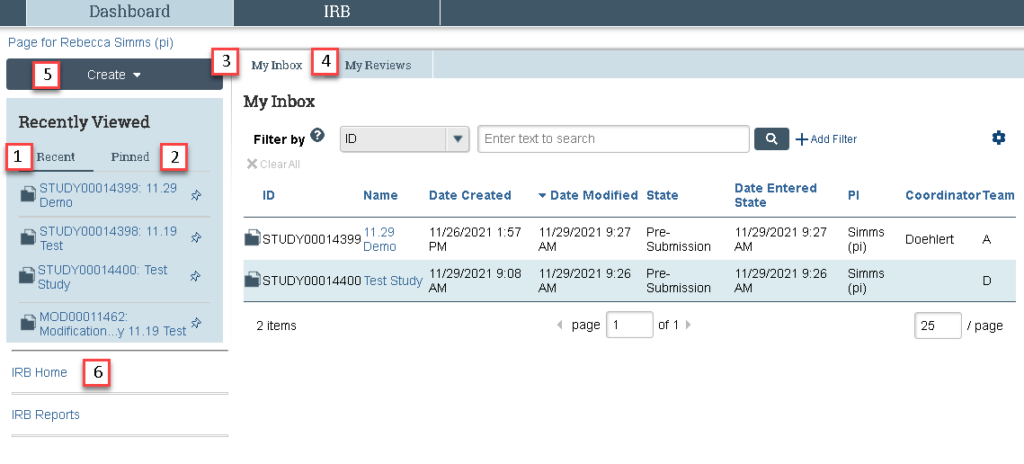Screen dimensions: 1024x464
Task: Click the previous page arrow
Action: pos(559,325)
